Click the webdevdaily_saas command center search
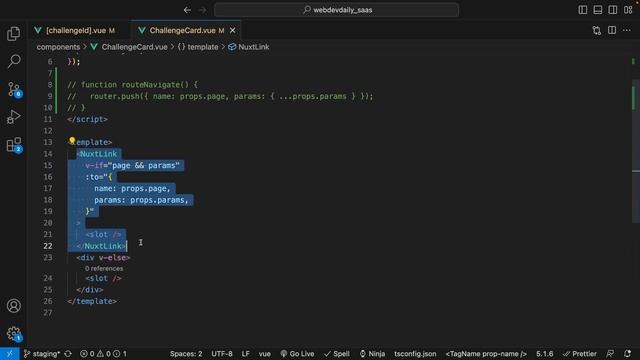Image resolution: width=640 pixels, height=360 pixels. coord(336,10)
